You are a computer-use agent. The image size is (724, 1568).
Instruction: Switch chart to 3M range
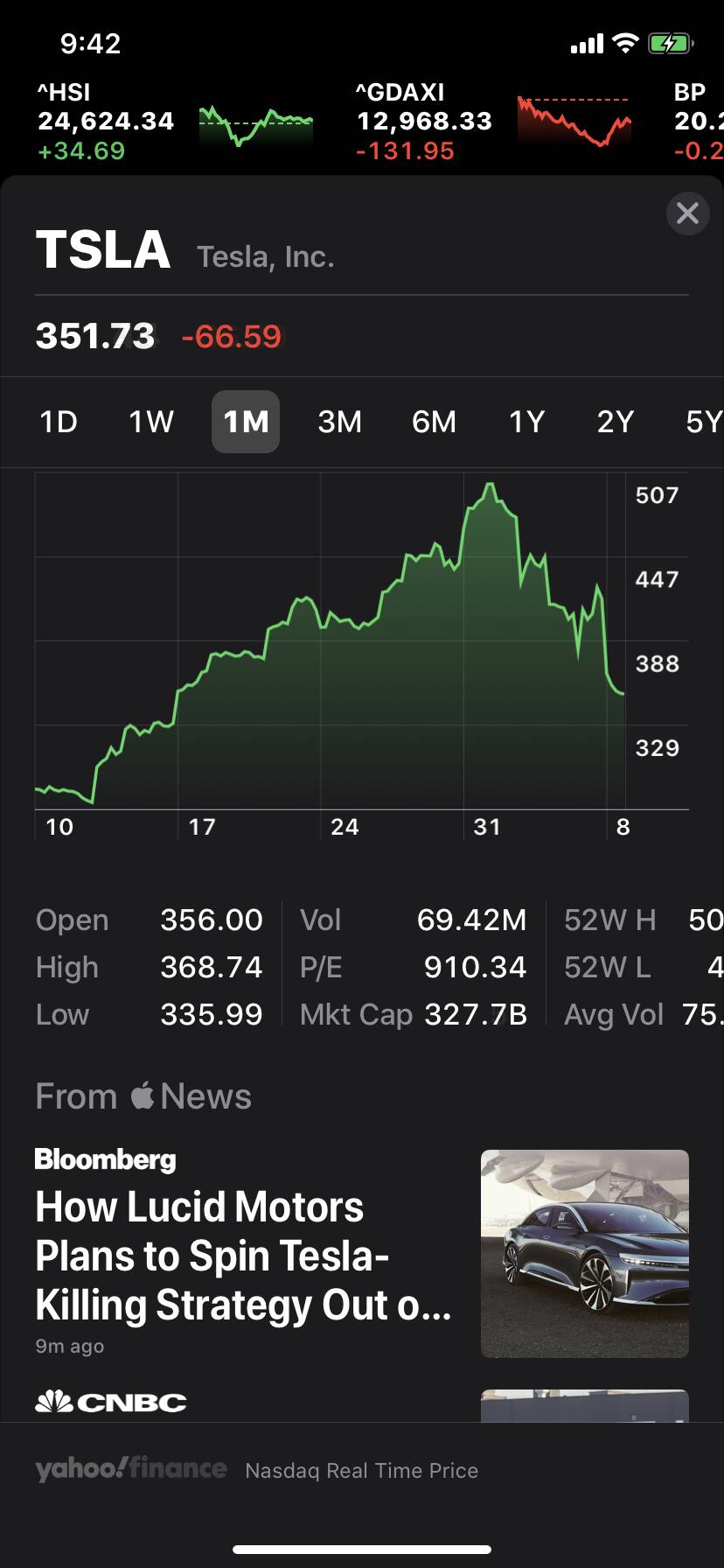(339, 422)
